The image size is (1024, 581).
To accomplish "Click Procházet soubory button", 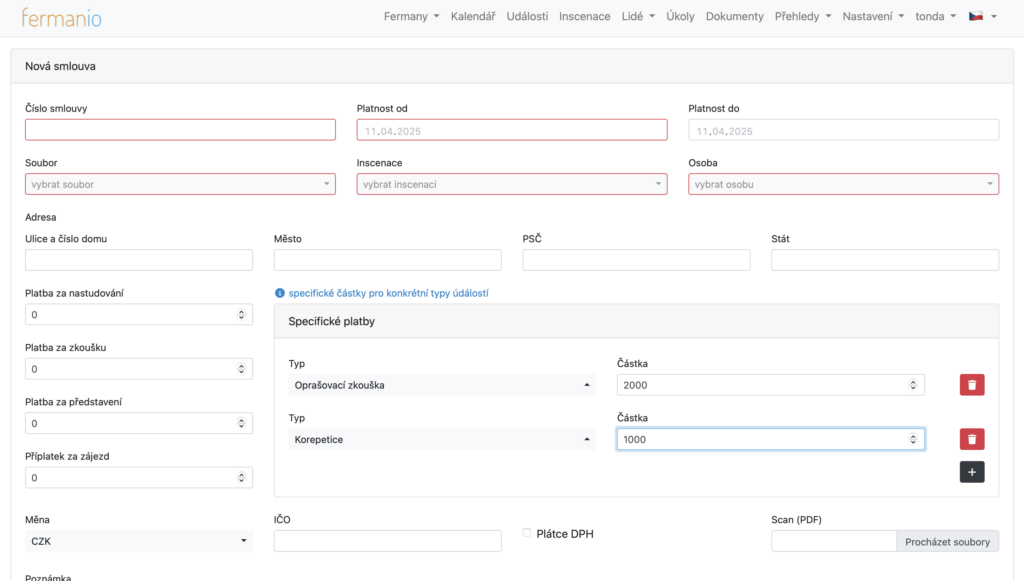I will click(947, 541).
